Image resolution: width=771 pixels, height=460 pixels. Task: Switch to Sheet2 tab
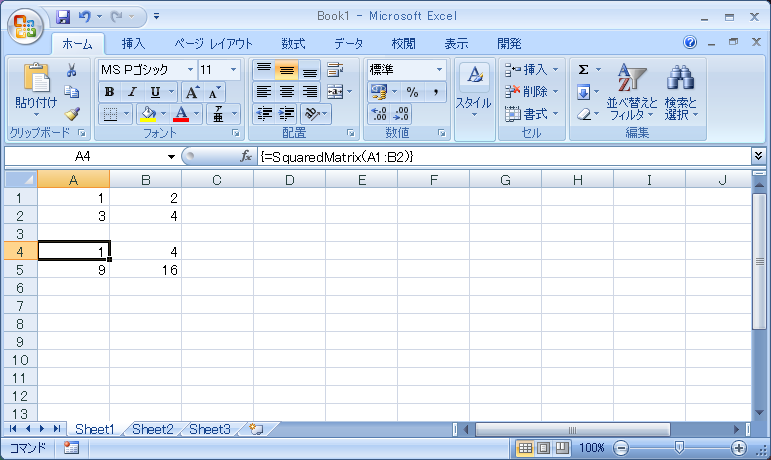click(x=153, y=429)
